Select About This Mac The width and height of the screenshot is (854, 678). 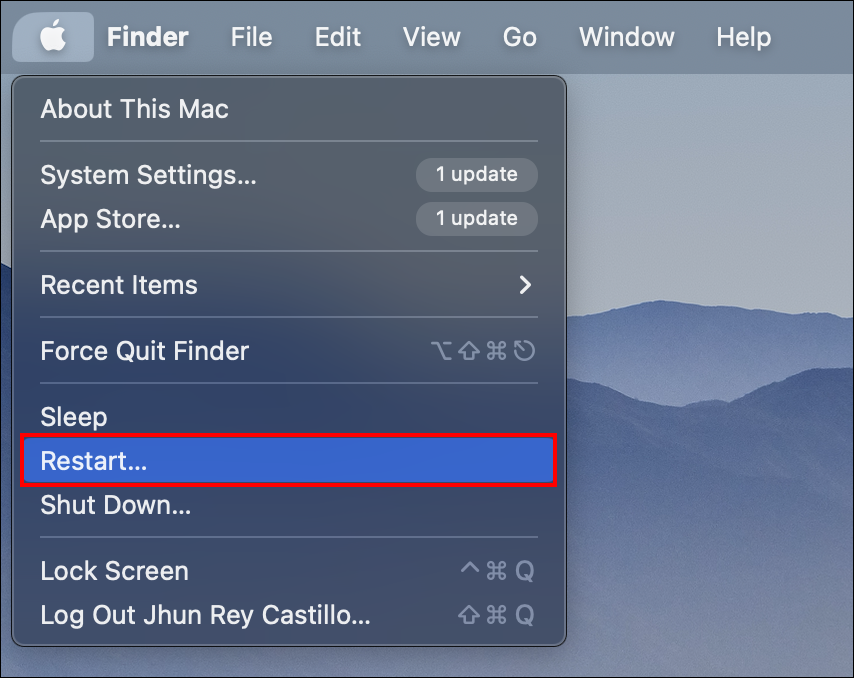tap(289, 109)
